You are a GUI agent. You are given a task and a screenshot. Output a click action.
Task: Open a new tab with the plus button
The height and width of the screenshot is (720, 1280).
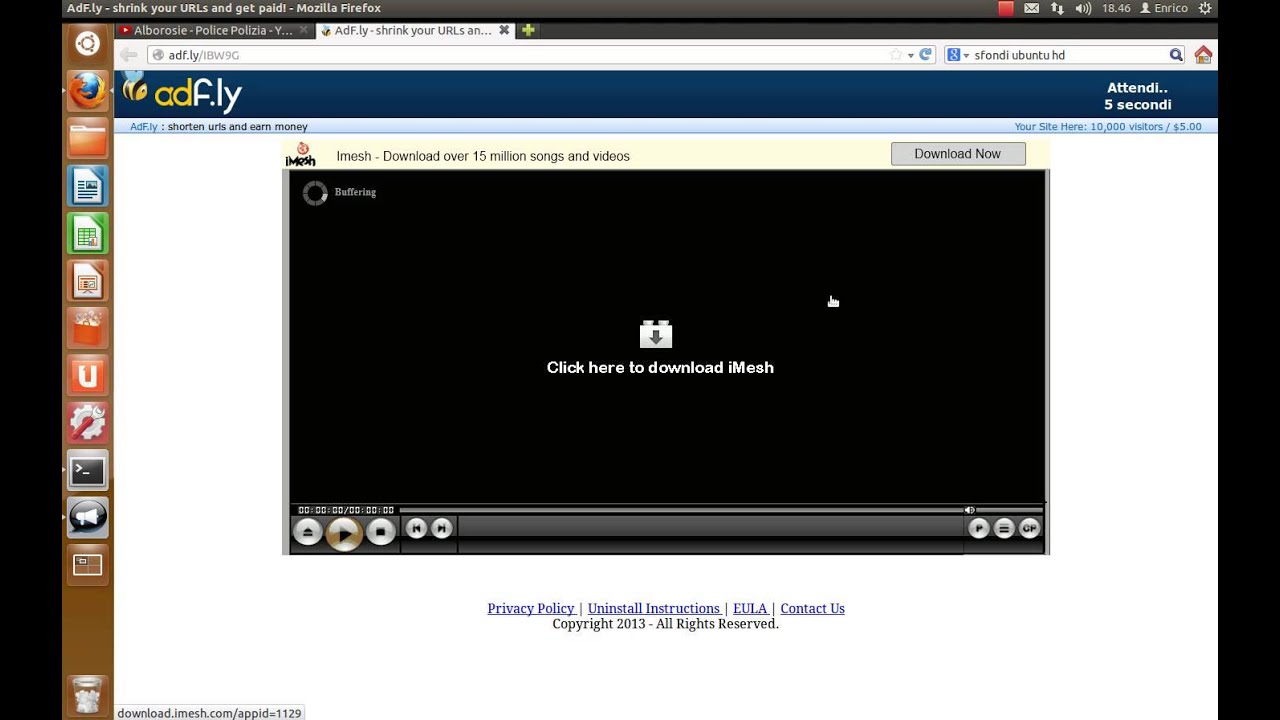click(528, 30)
